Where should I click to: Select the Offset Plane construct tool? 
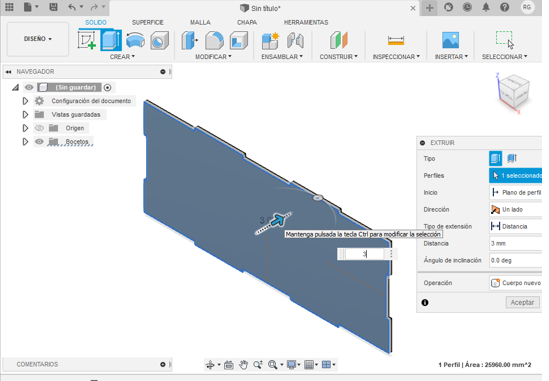pyautogui.click(x=339, y=40)
